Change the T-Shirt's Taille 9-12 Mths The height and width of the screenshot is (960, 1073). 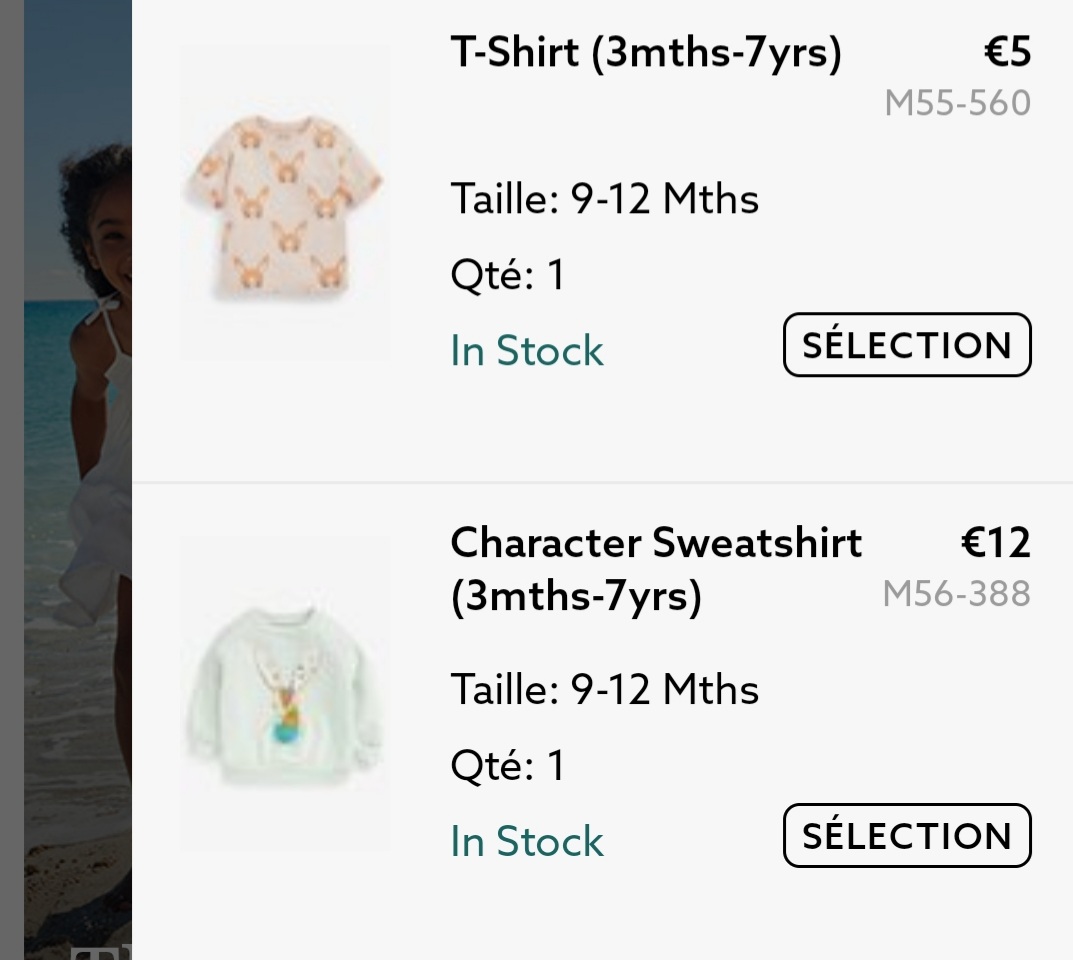604,199
